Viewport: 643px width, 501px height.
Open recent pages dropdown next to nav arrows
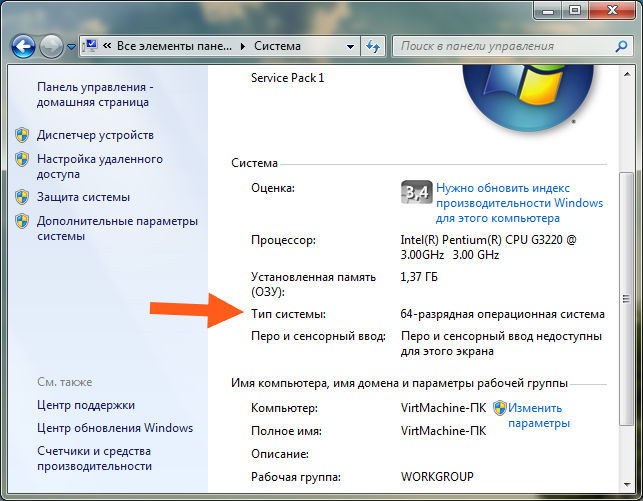tap(71, 47)
